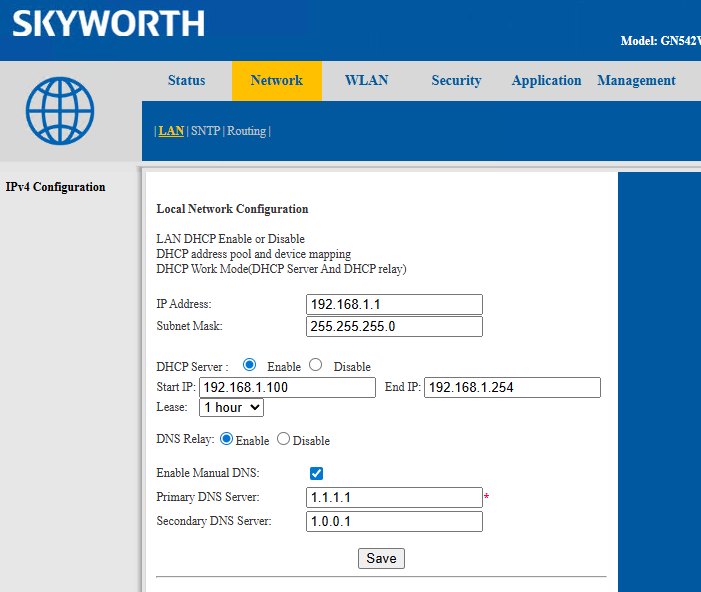Click the DHCP End IP field
Viewport: 701px width, 592px height.
click(x=512, y=387)
